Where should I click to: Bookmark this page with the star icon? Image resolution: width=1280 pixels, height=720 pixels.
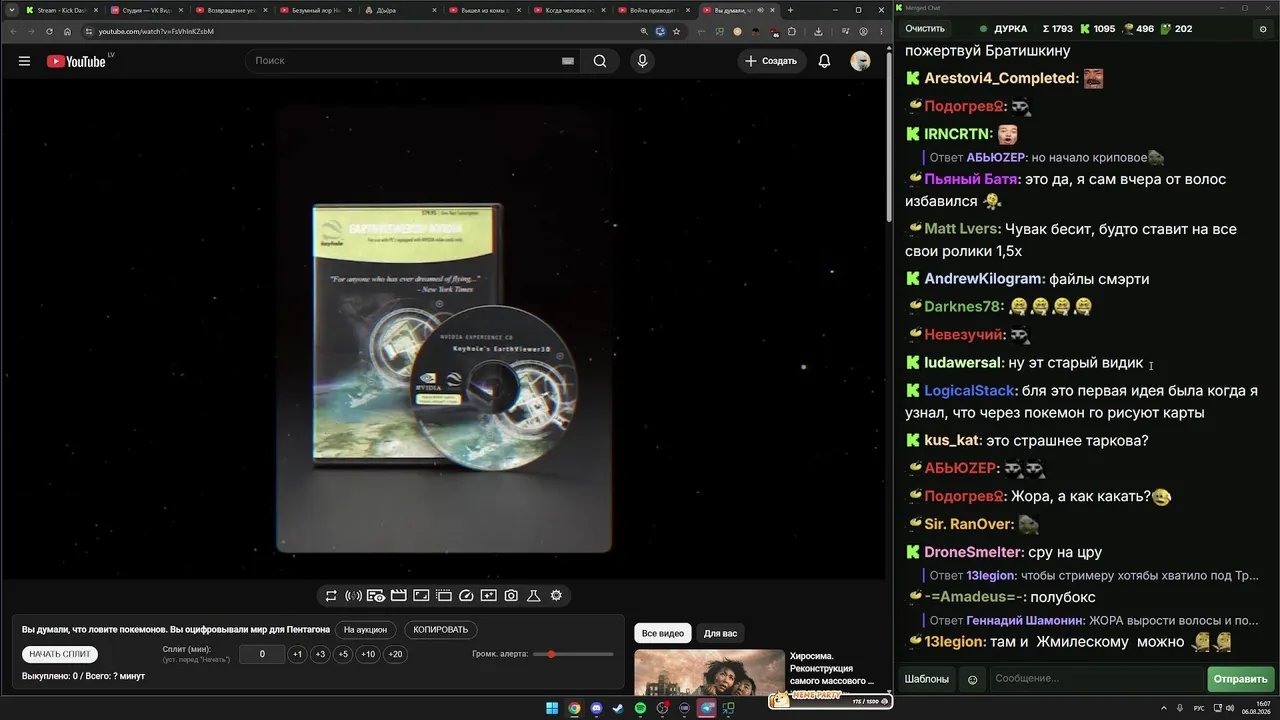676,31
